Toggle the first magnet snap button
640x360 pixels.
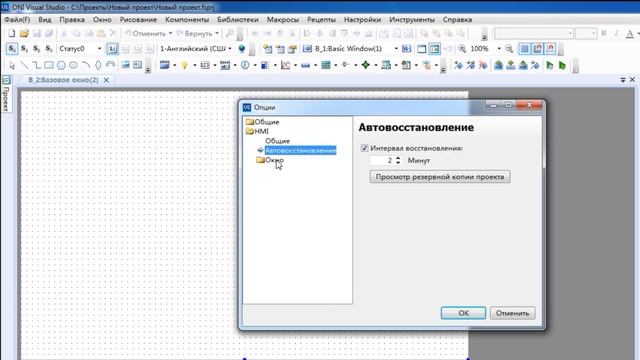click(x=538, y=49)
